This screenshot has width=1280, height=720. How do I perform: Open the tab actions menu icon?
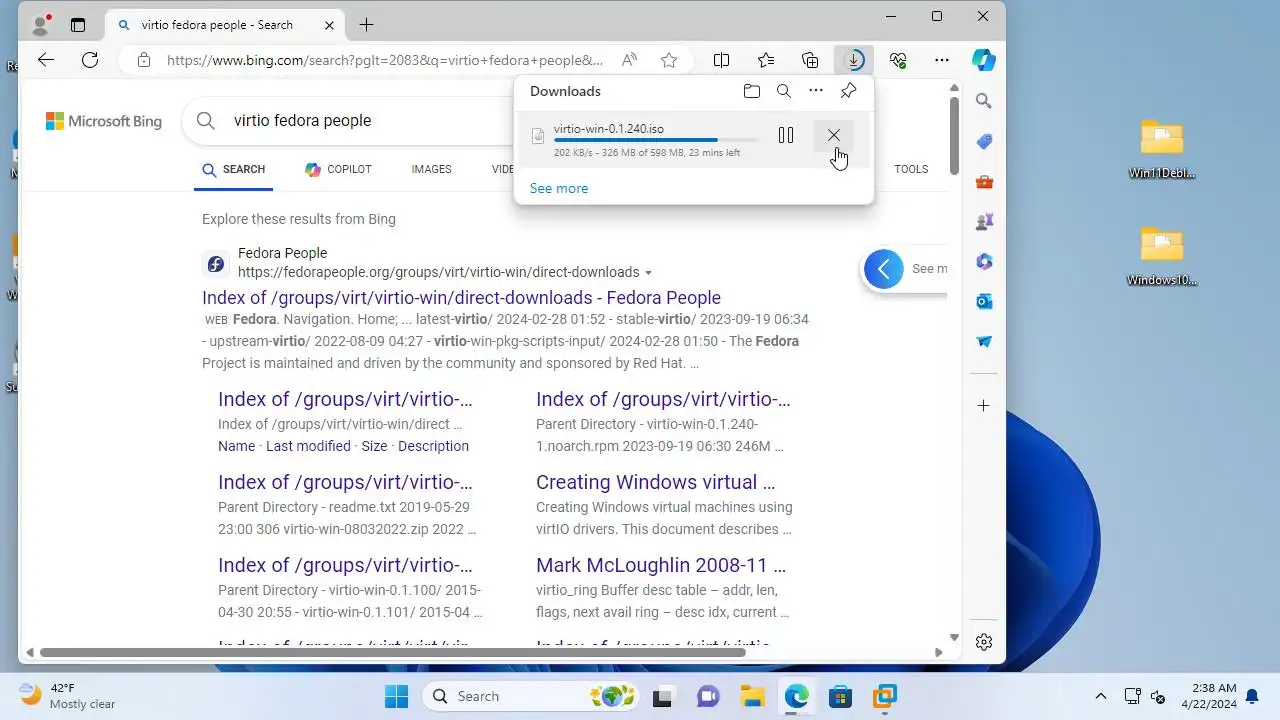pos(78,25)
